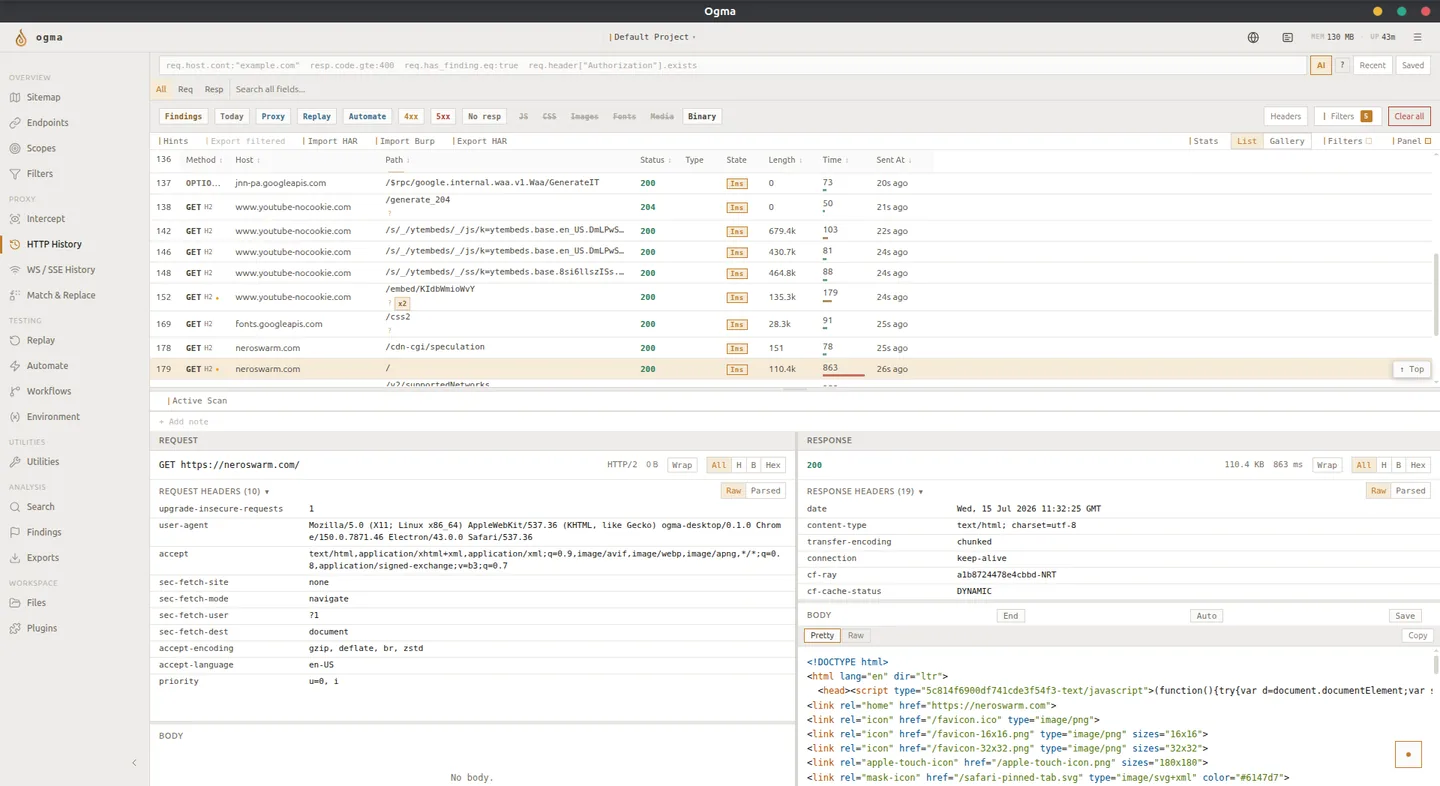Viewport: 1440px width, 786px height.
Task: Click the Clear all button
Action: pos(1409,116)
